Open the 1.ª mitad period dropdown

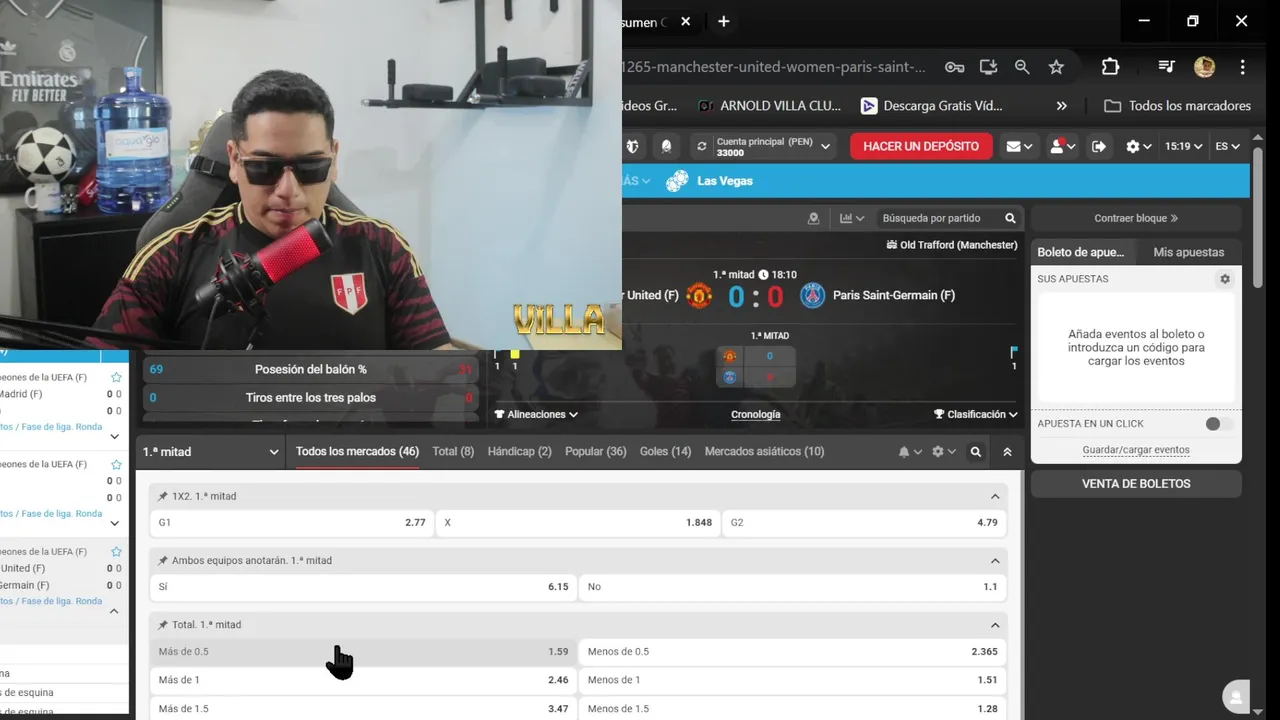tap(210, 452)
